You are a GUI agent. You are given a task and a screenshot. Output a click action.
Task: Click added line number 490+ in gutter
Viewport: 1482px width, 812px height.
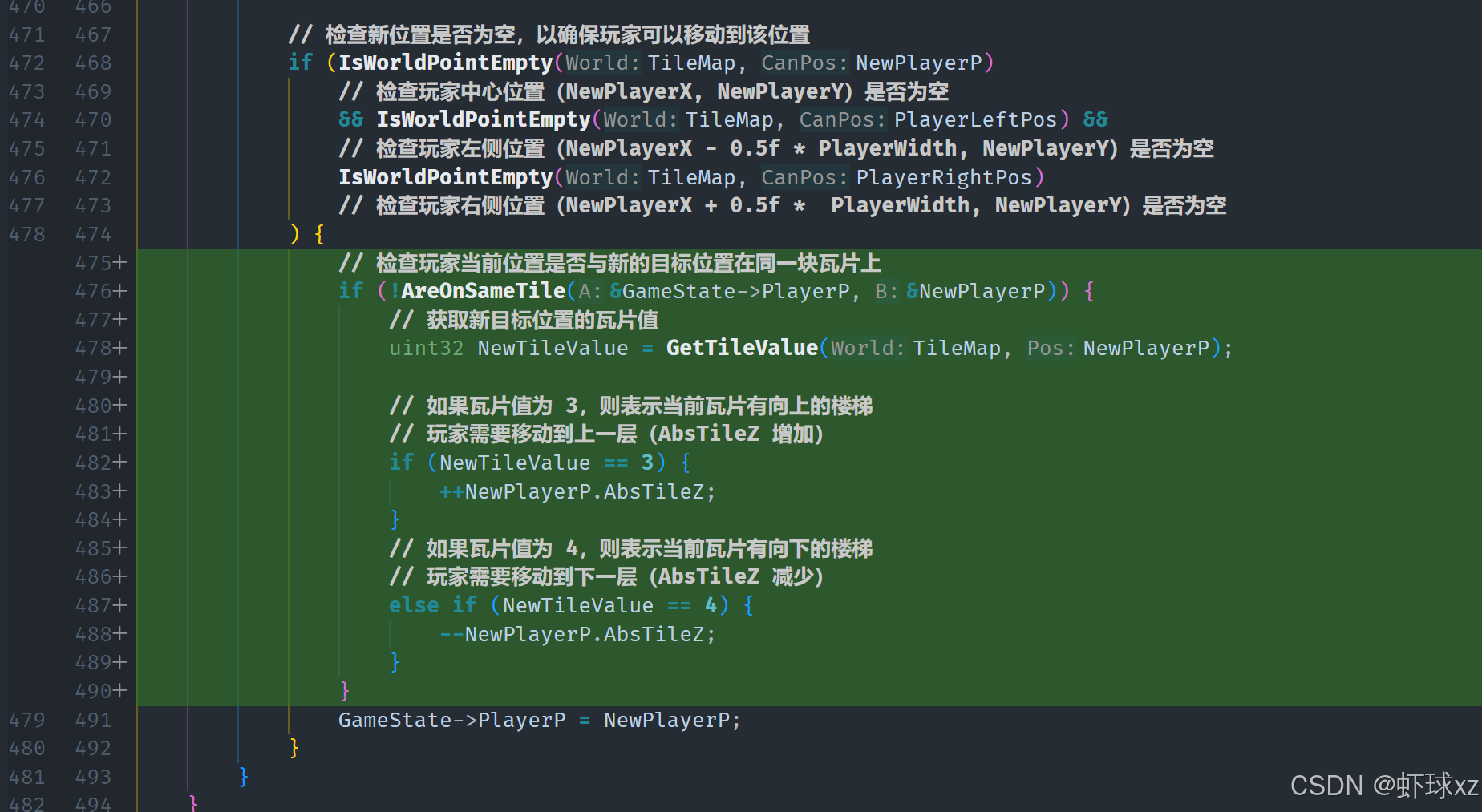(101, 690)
